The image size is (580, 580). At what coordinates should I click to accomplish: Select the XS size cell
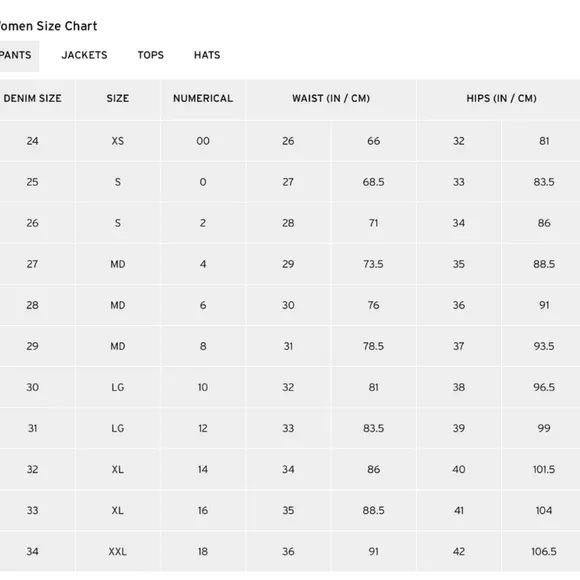click(118, 141)
